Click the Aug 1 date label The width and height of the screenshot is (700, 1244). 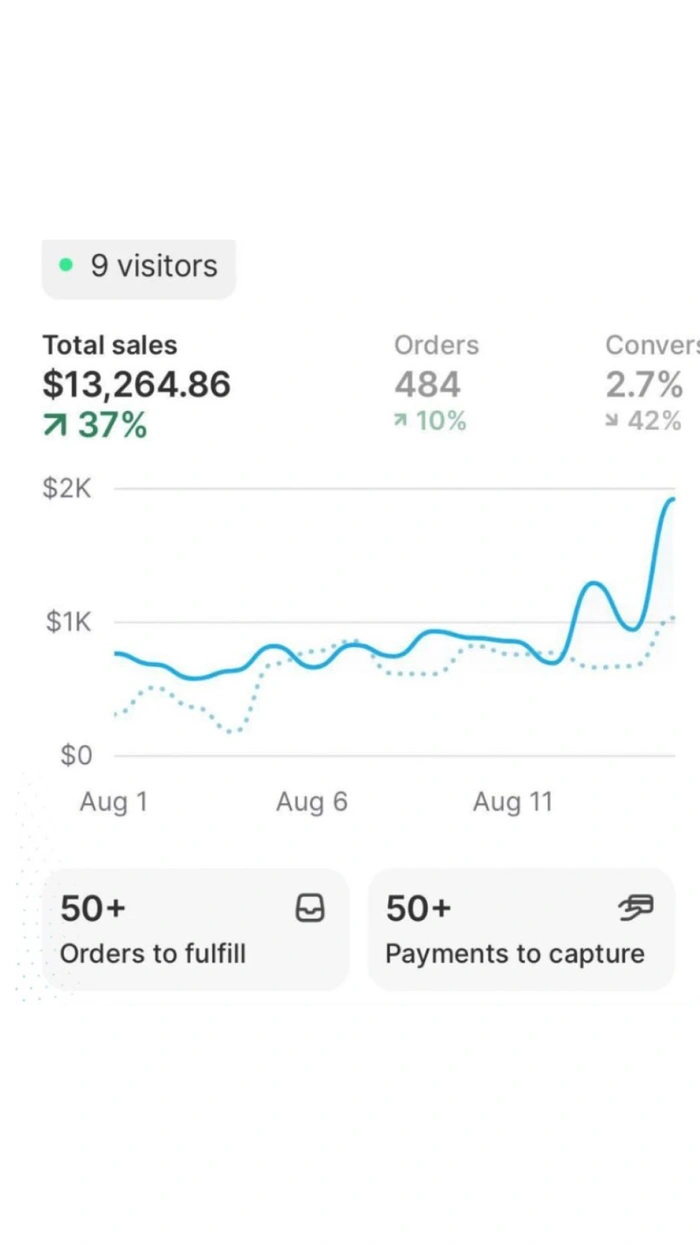click(114, 802)
